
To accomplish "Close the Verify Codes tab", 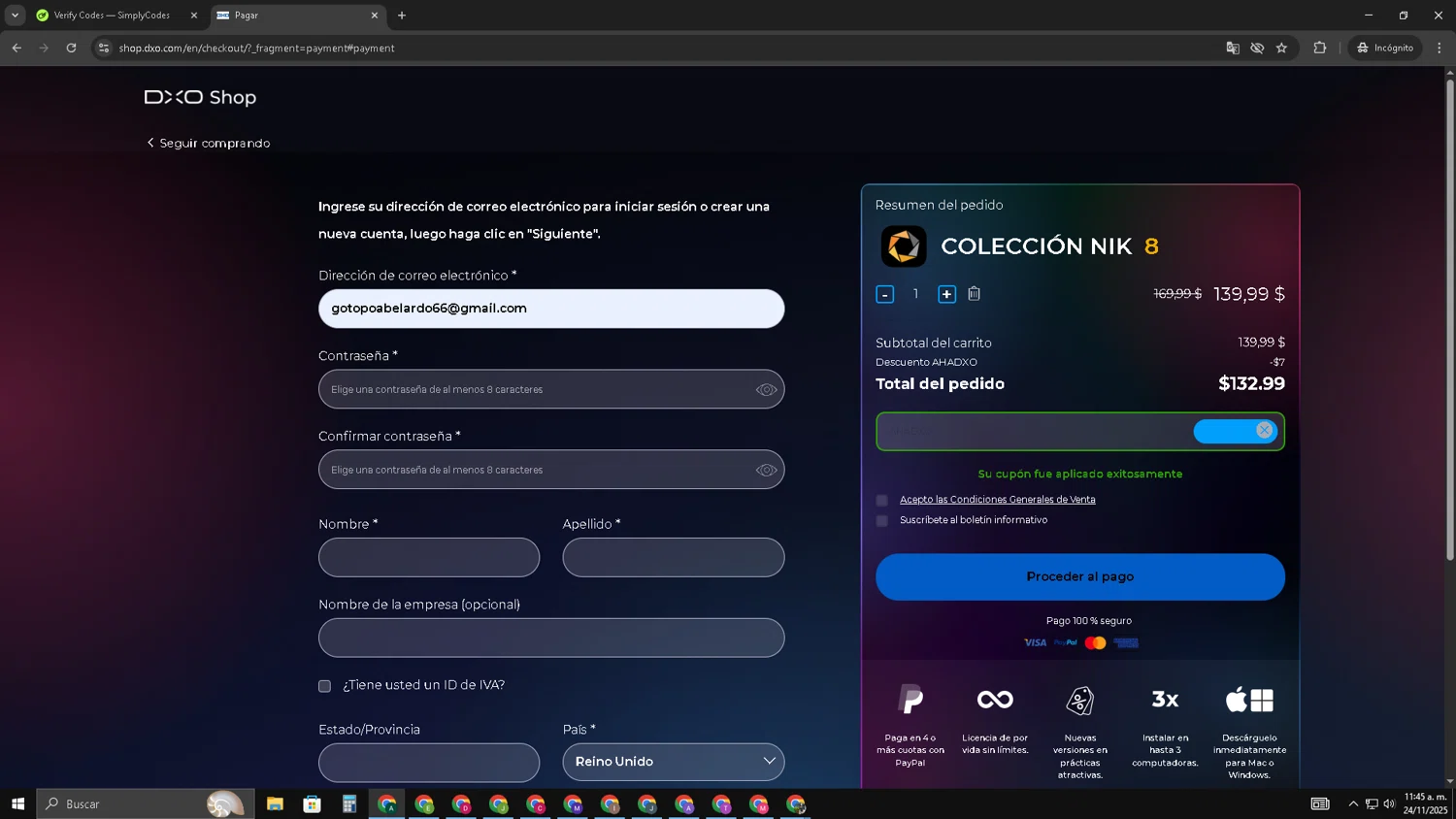I will pos(194,16).
